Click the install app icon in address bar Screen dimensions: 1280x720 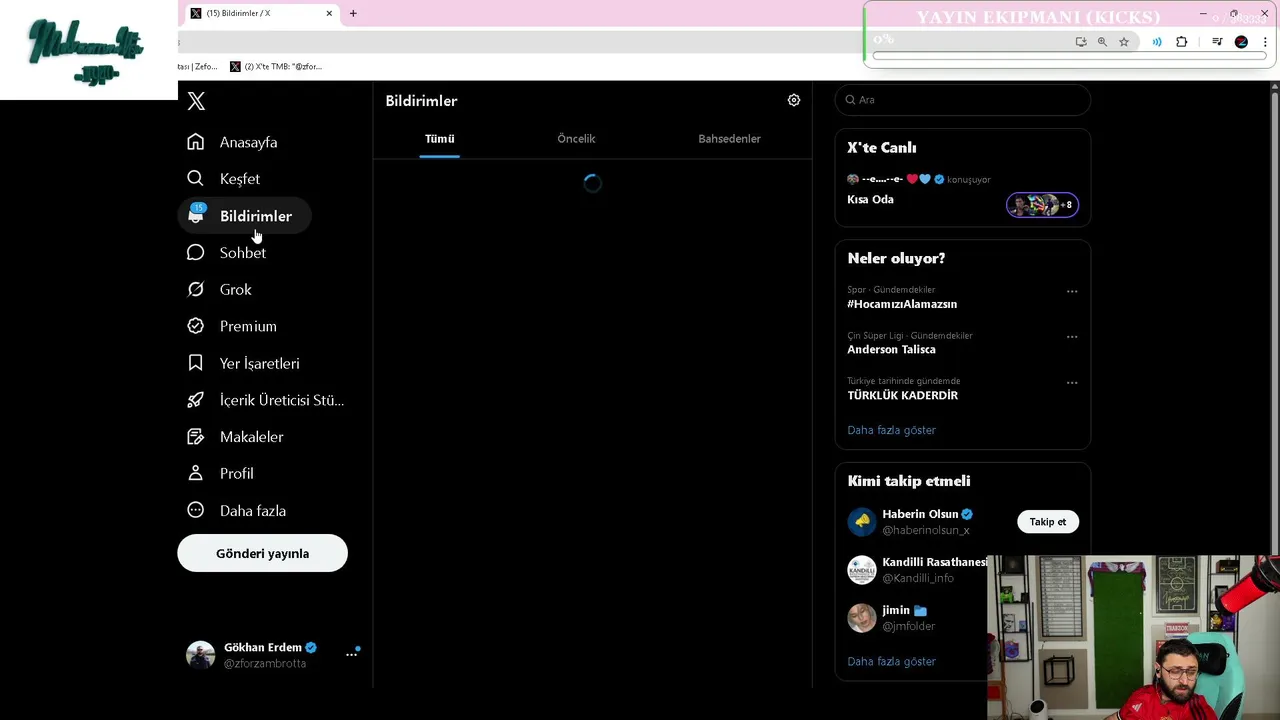[x=1081, y=42]
